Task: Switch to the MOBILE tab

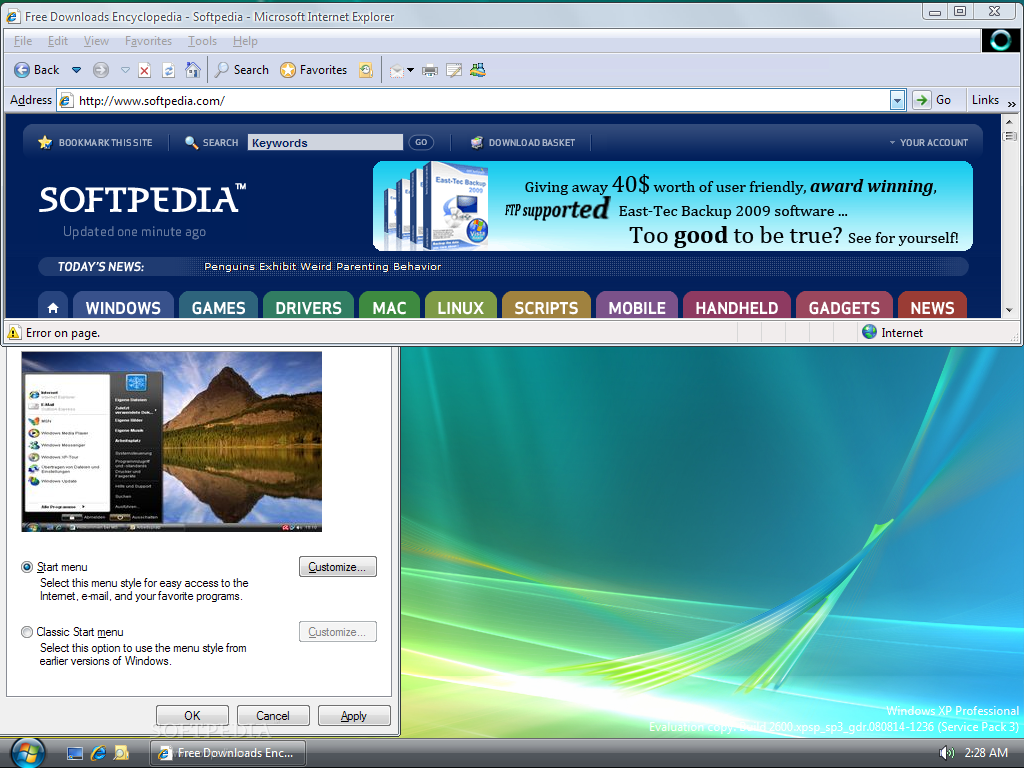Action: point(637,308)
